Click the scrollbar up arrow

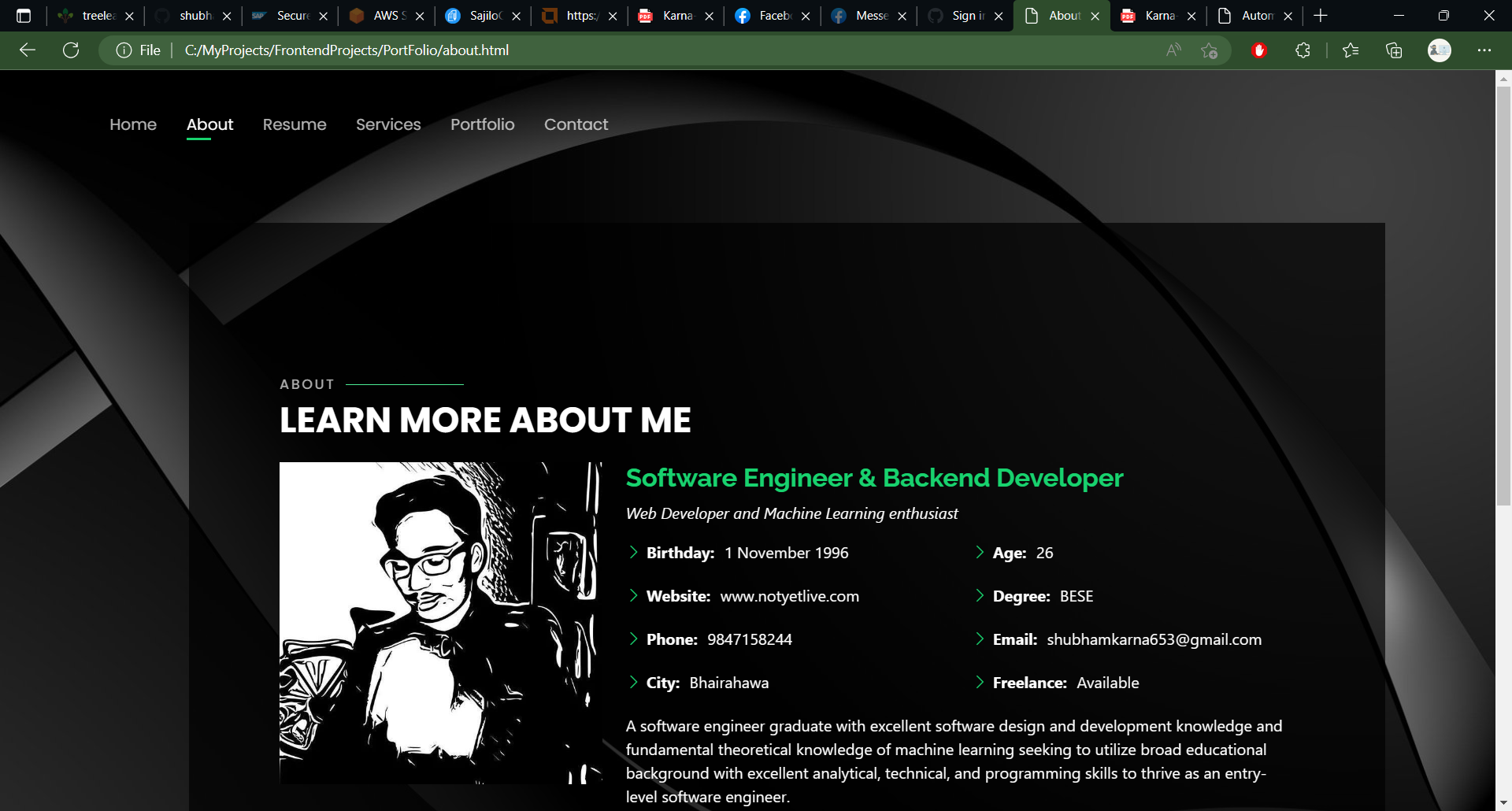1503,79
